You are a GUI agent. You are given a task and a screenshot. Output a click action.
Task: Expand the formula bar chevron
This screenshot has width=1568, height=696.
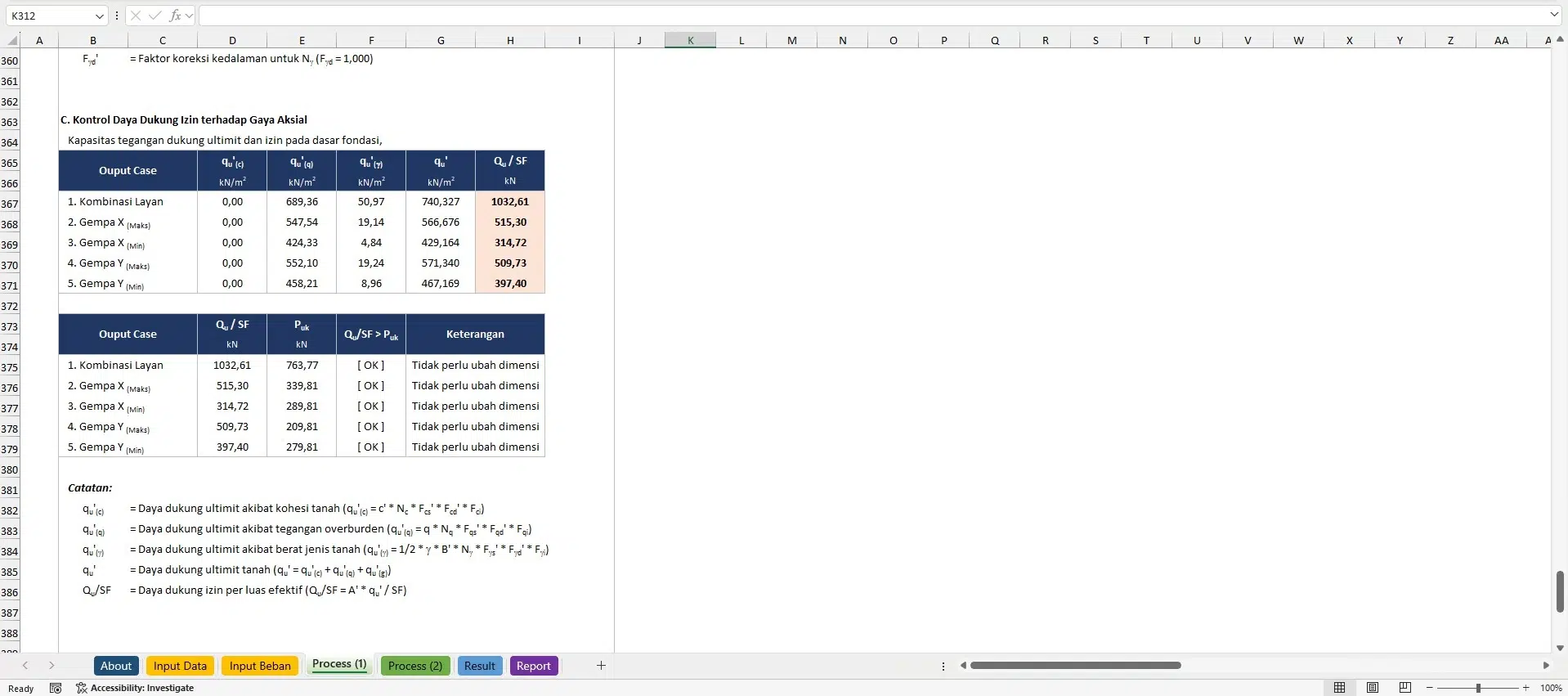[1553, 15]
